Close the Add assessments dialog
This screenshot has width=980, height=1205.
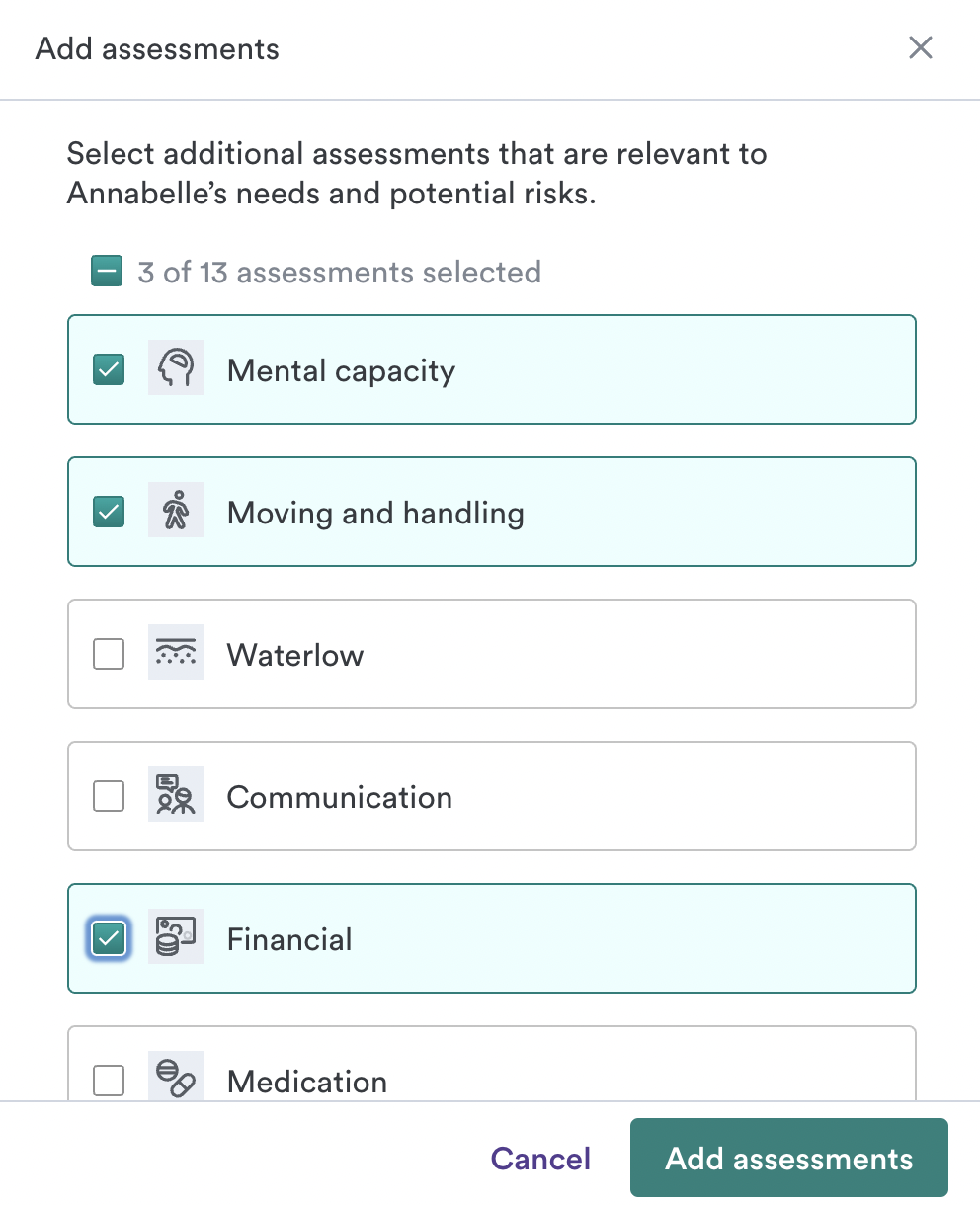pos(921,47)
